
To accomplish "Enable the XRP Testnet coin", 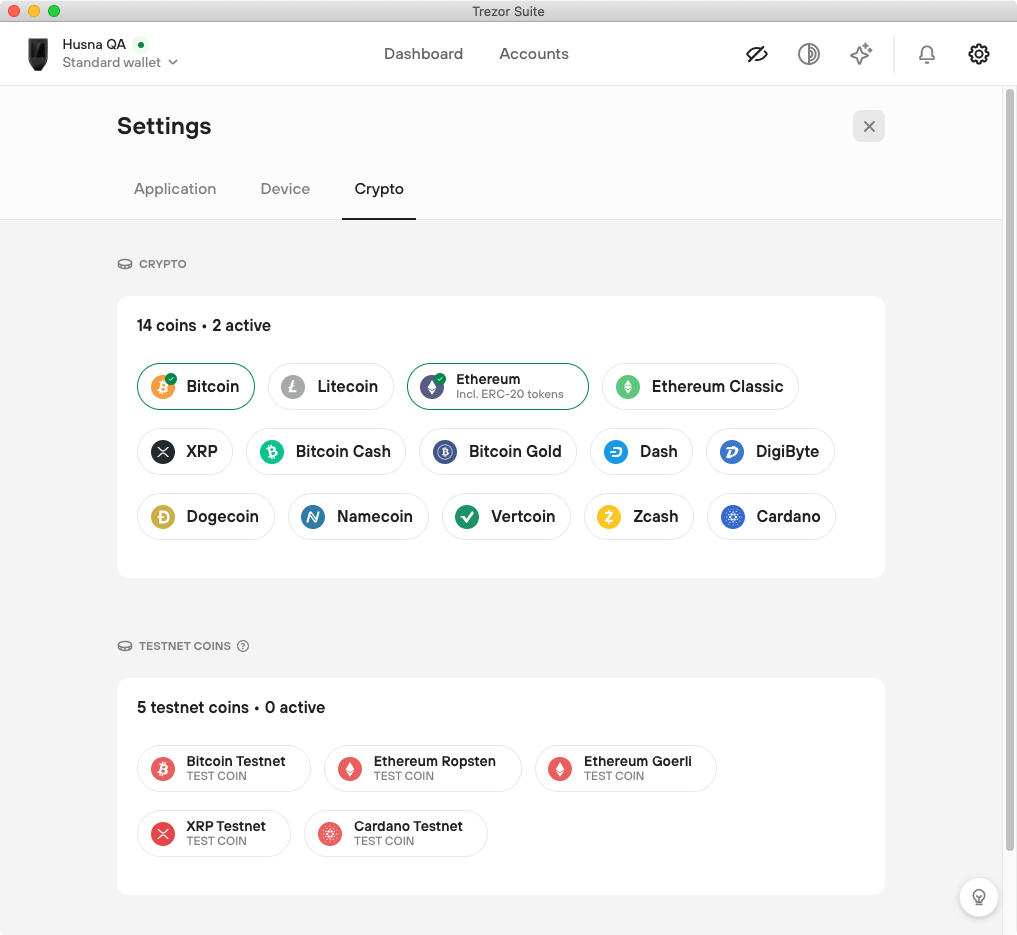I will click(213, 833).
